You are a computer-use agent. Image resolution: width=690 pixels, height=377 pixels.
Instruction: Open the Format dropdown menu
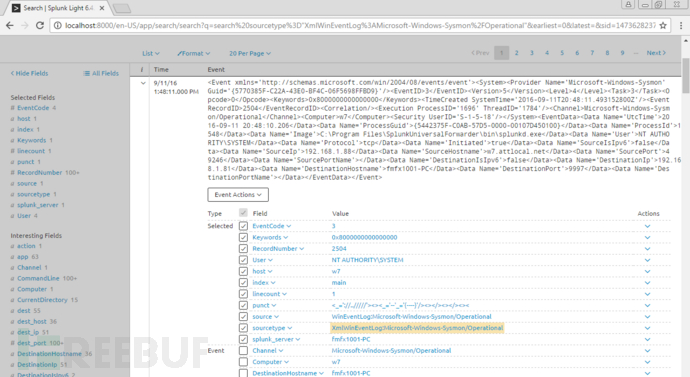[194, 53]
